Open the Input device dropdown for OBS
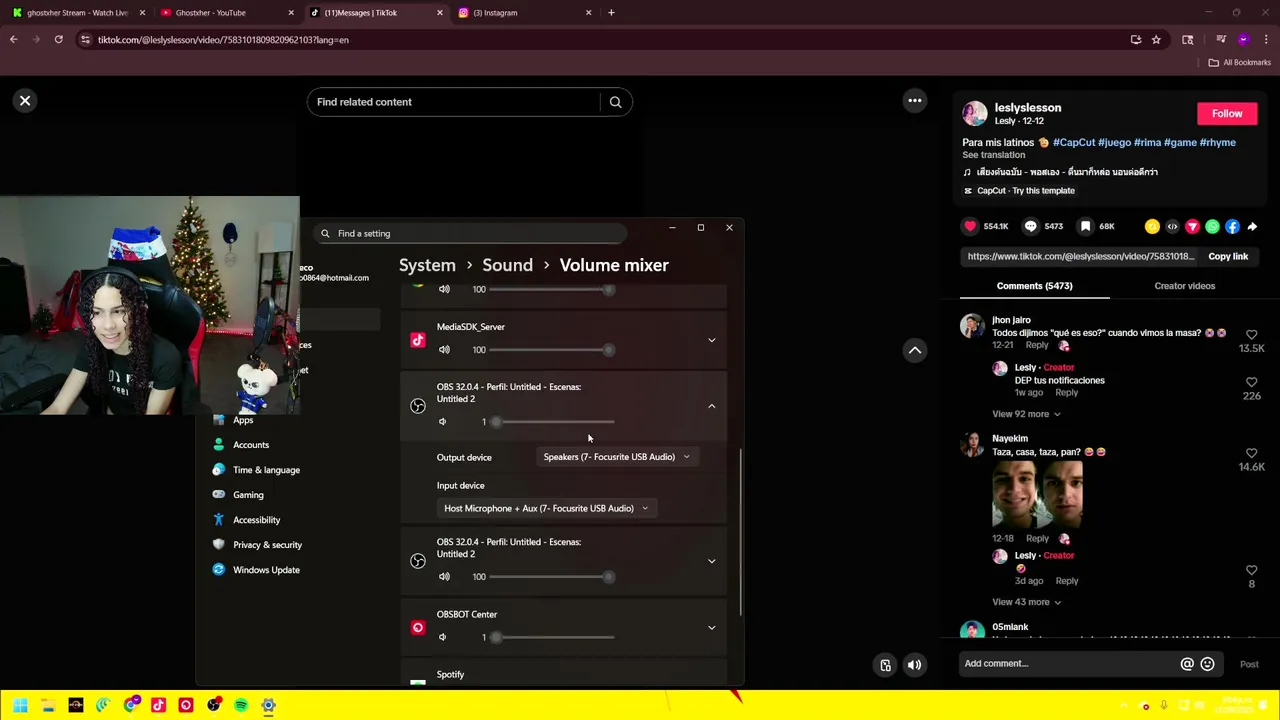The height and width of the screenshot is (720, 1280). (x=546, y=508)
